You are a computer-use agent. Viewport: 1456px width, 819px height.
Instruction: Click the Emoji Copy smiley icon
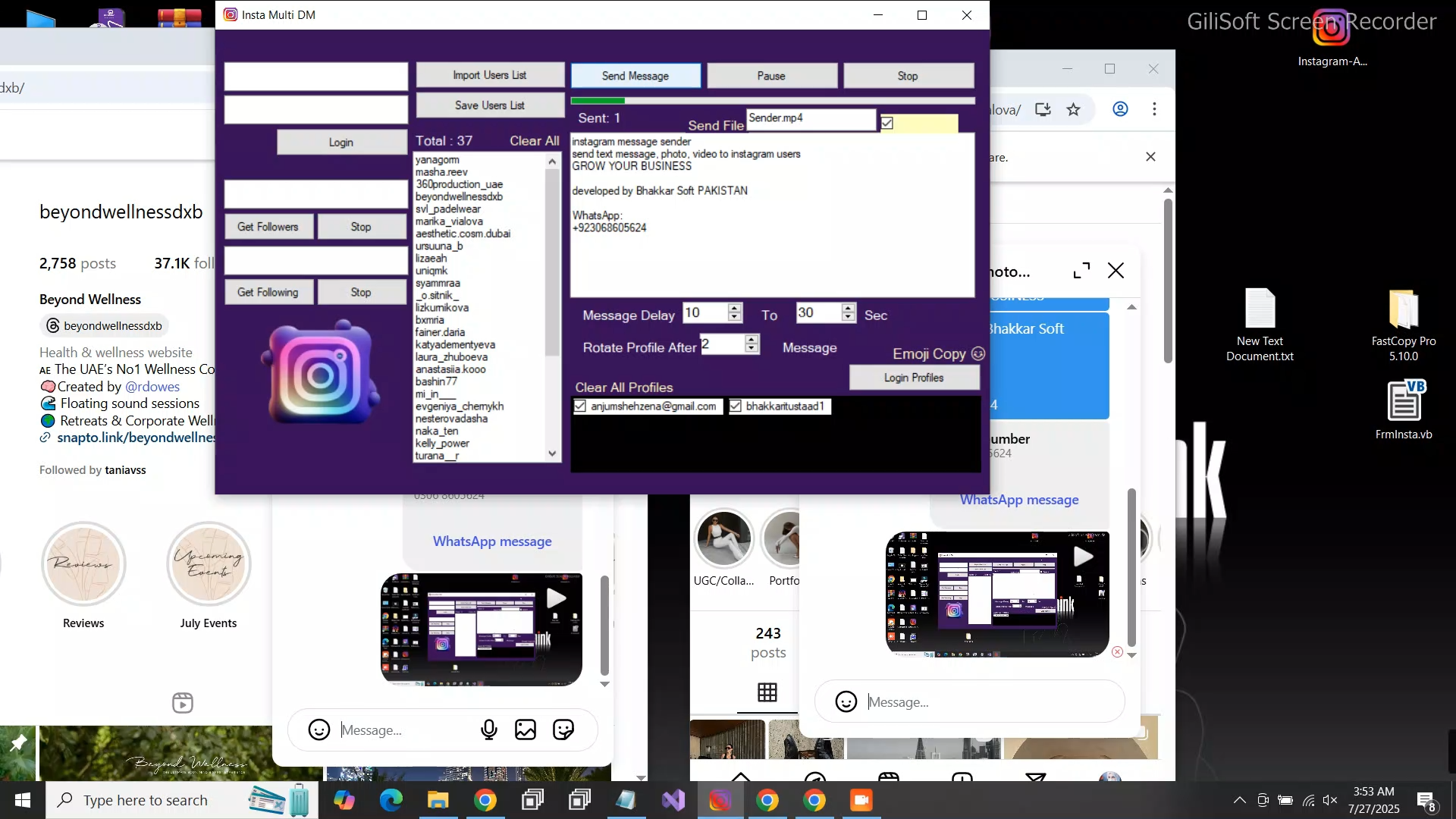tap(978, 353)
